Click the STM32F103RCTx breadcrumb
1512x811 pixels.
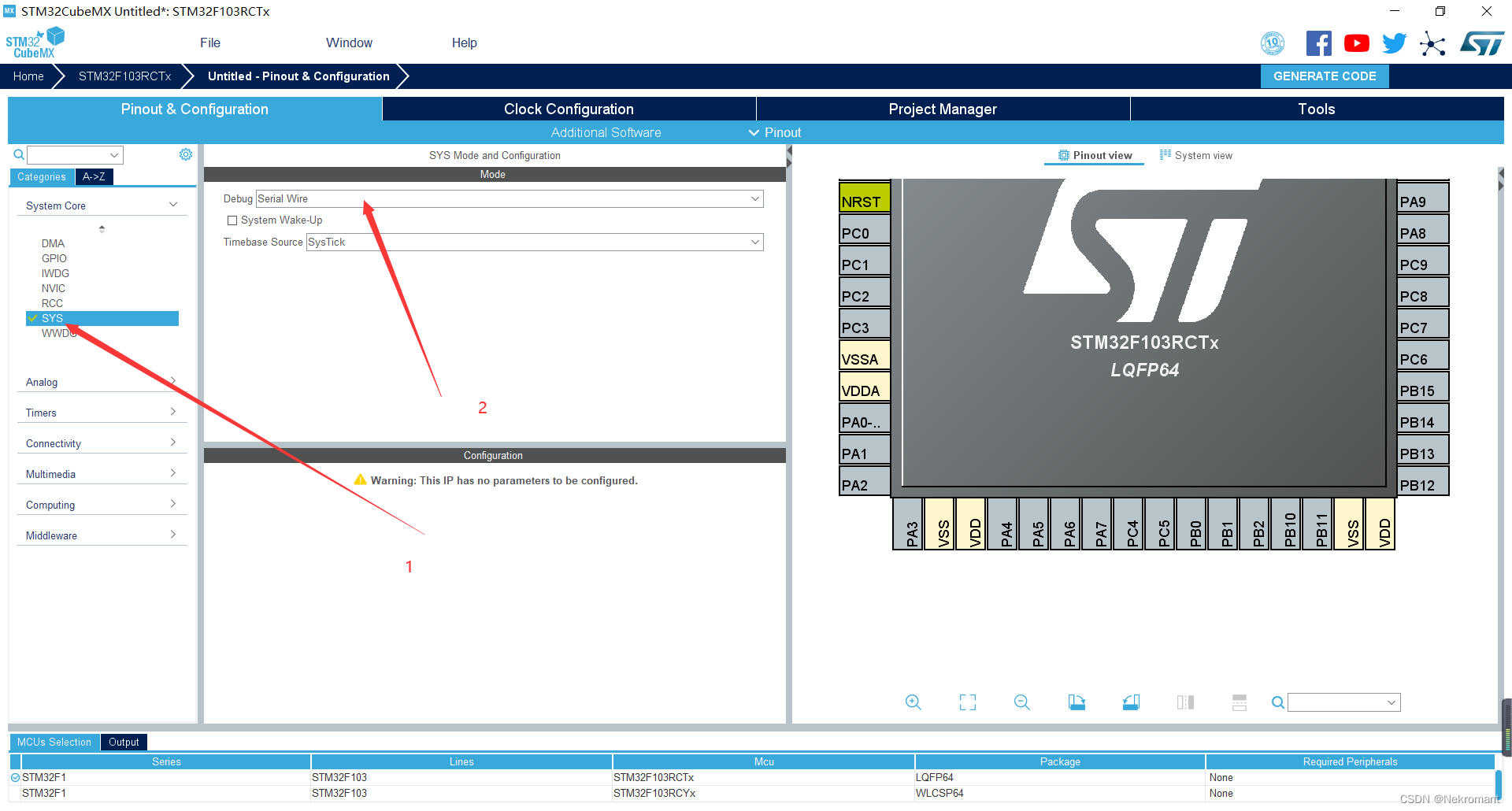pyautogui.click(x=124, y=76)
